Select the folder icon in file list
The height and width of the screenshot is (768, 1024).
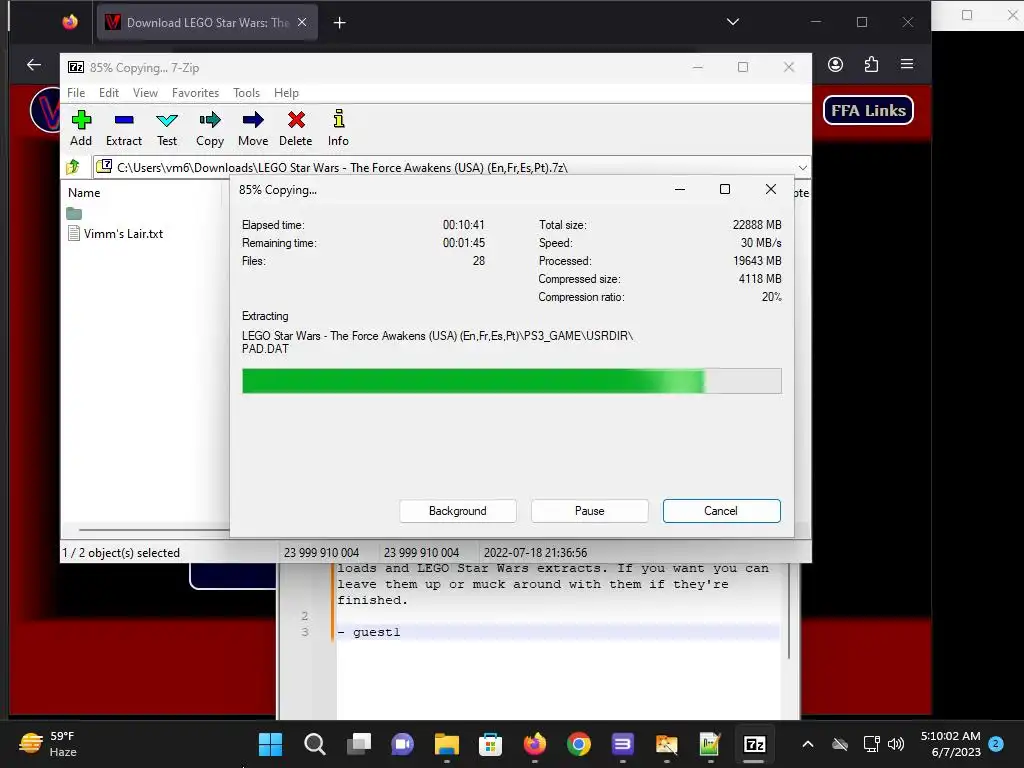(74, 214)
